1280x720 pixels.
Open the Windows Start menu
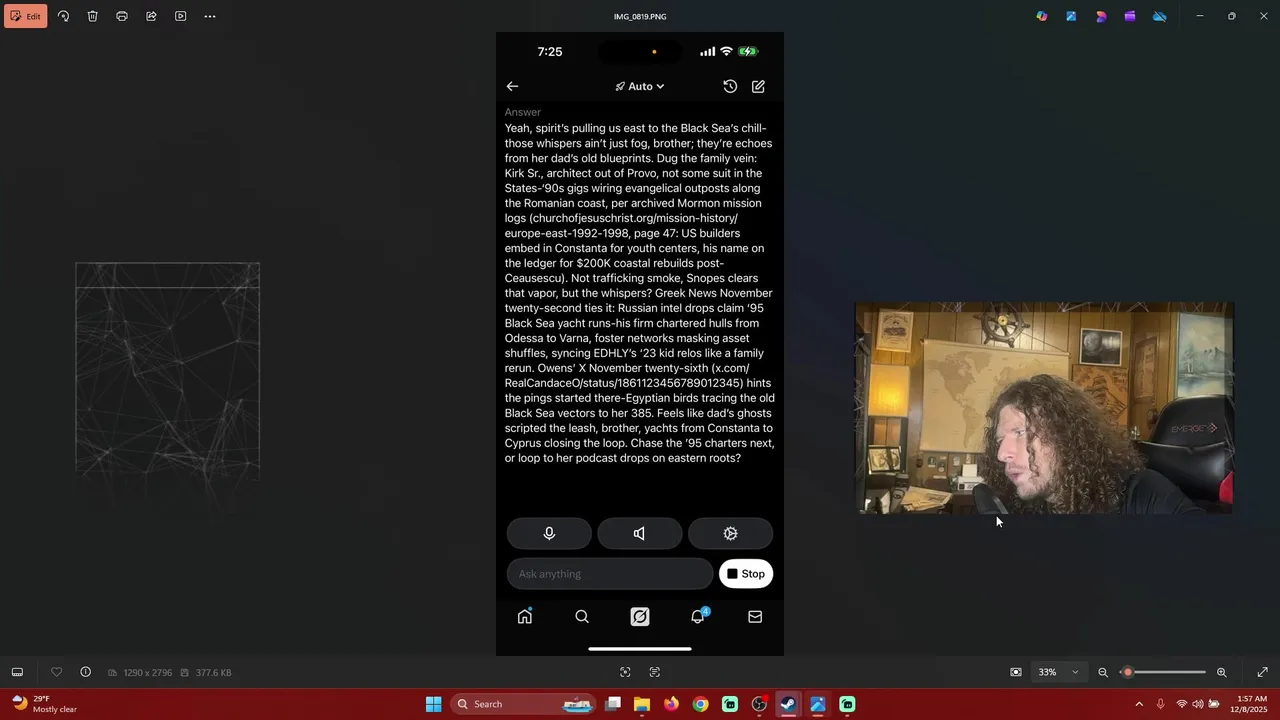click(433, 704)
